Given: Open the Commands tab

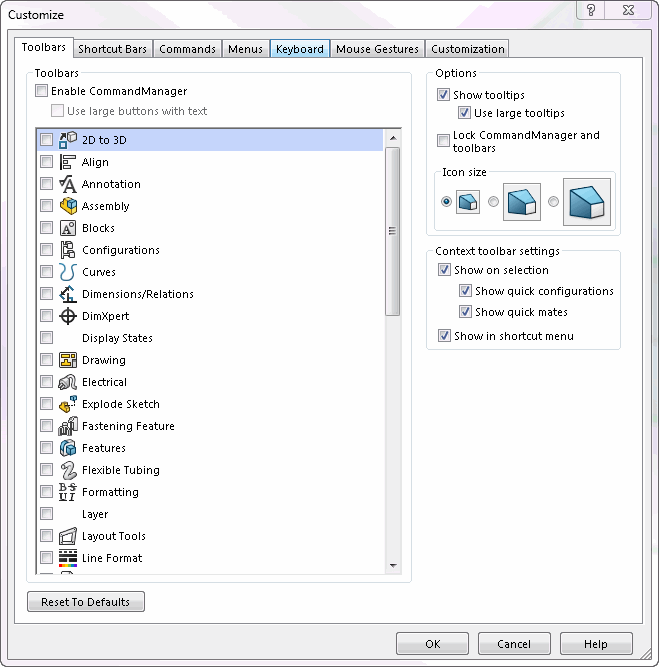Looking at the screenshot, I should pos(187,49).
